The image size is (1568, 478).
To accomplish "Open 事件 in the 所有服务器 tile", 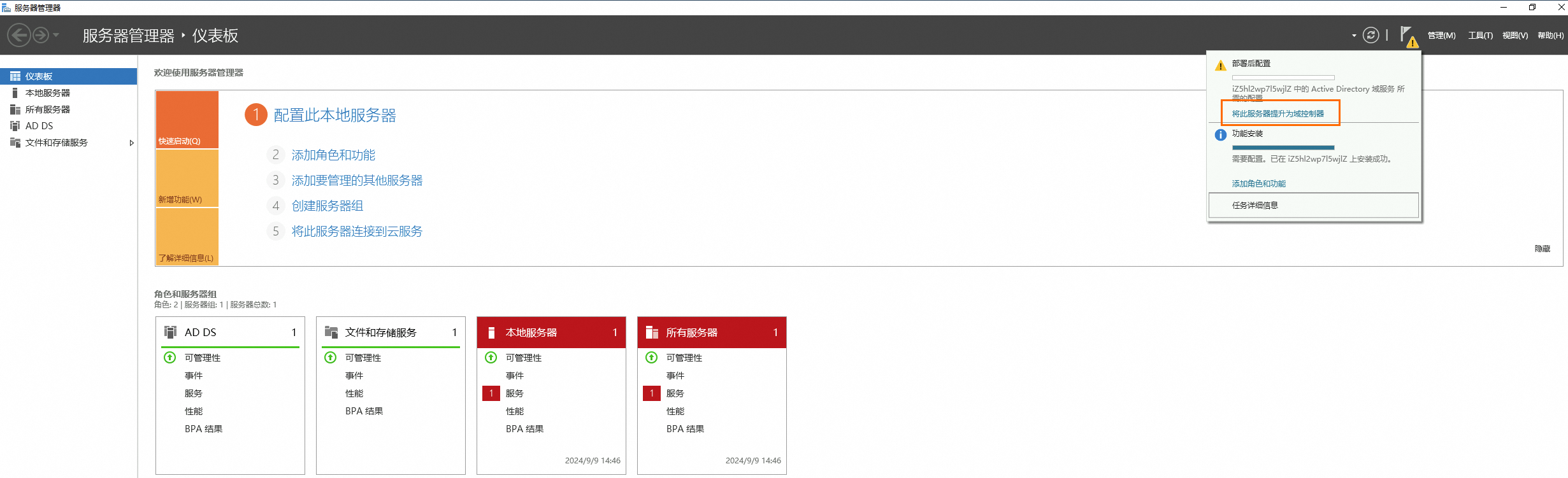I will [675, 376].
